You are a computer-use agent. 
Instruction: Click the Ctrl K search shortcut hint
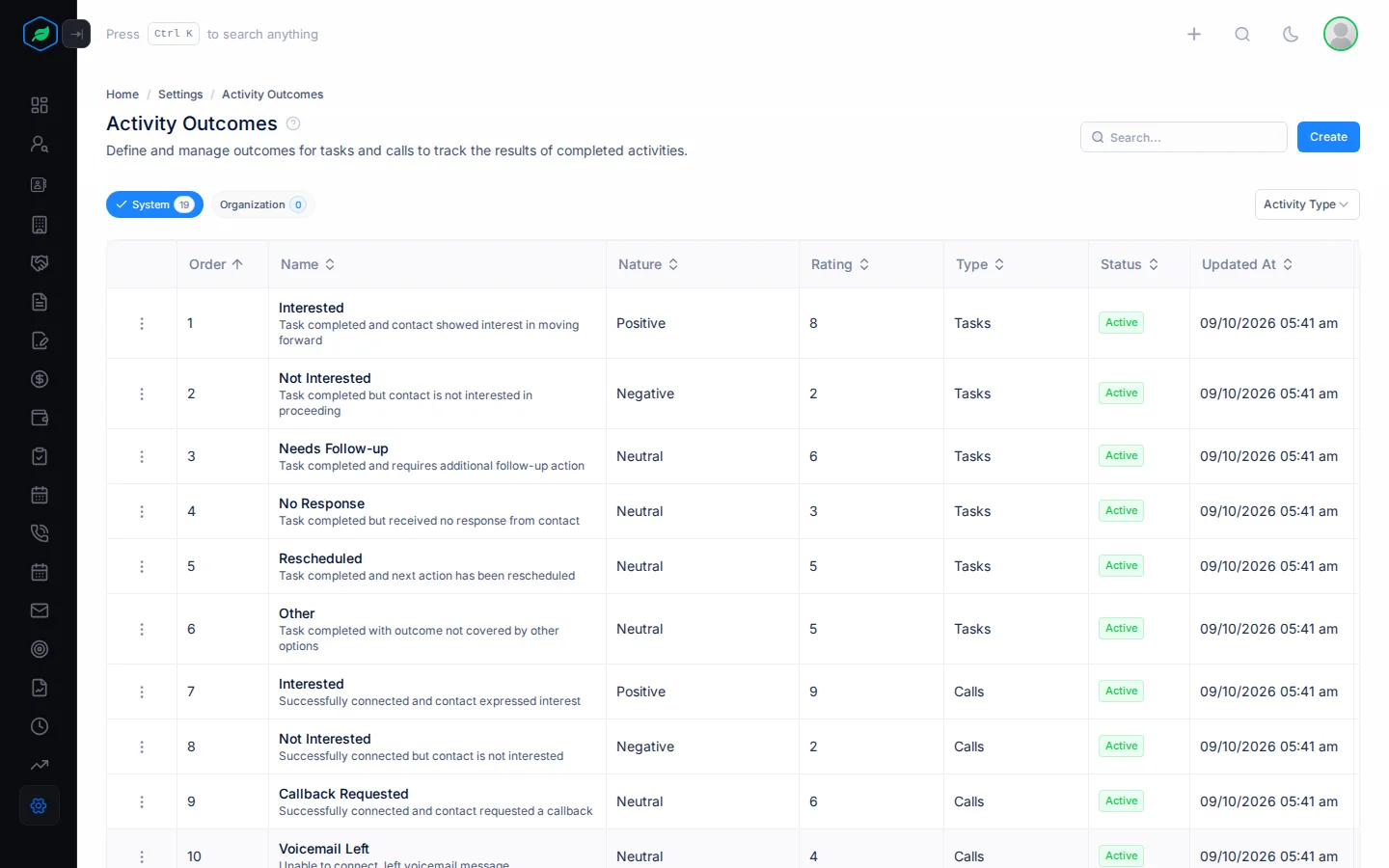coord(174,34)
